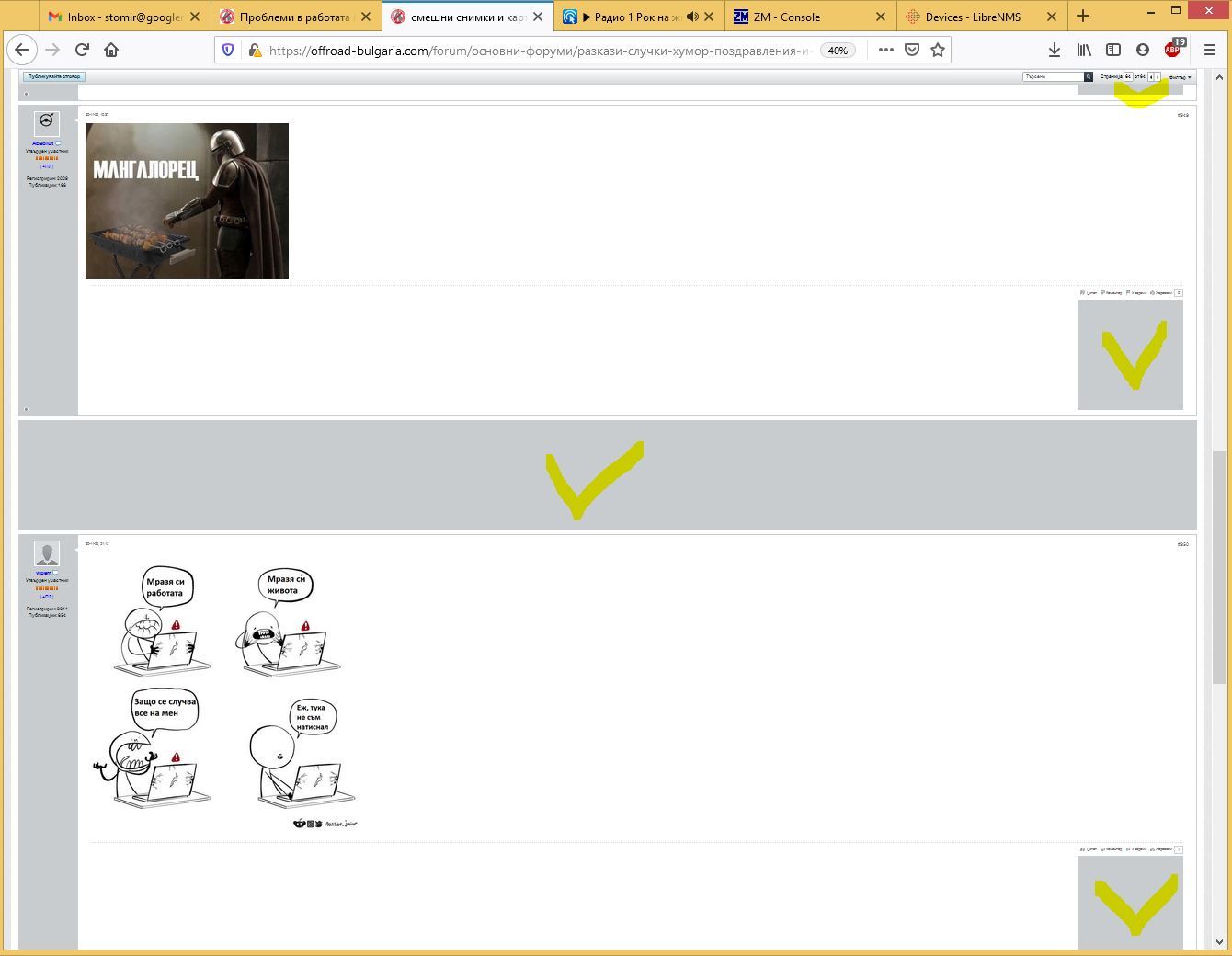Click the Публикувайте отговор button
Viewport: 1232px width, 956px height.
(53, 76)
